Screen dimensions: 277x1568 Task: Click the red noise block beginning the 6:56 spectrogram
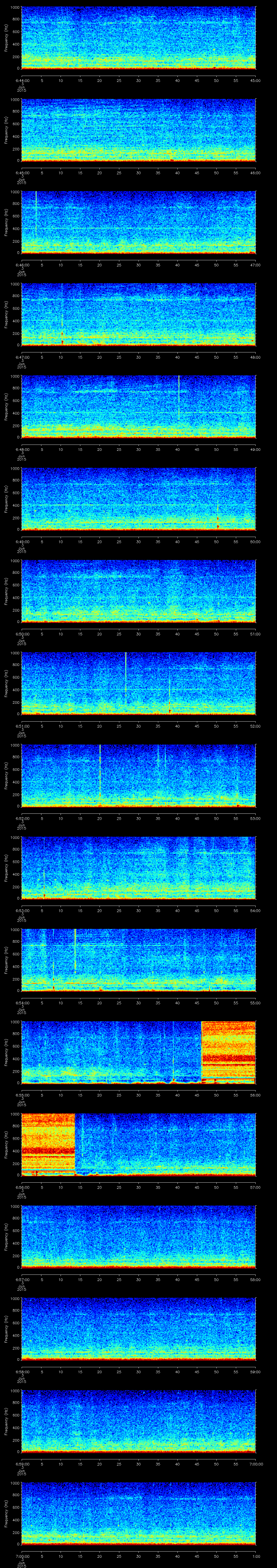click(48, 1144)
